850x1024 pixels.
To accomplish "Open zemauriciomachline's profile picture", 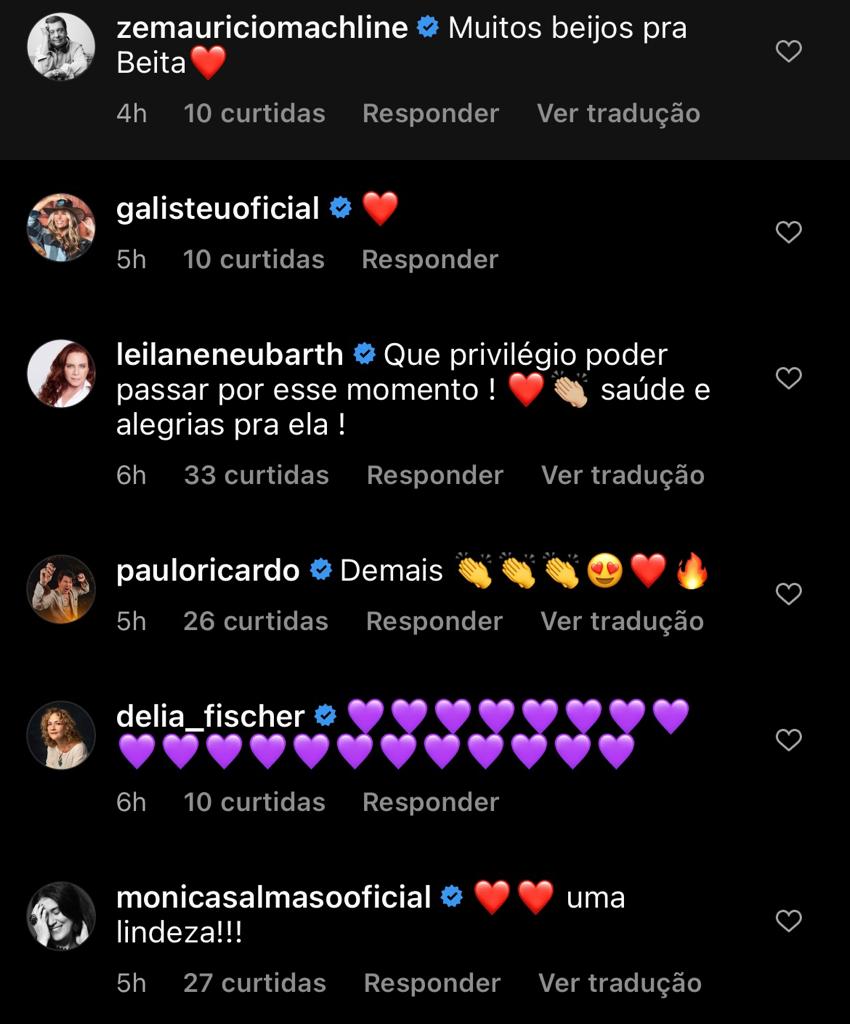I will pyautogui.click(x=61, y=48).
